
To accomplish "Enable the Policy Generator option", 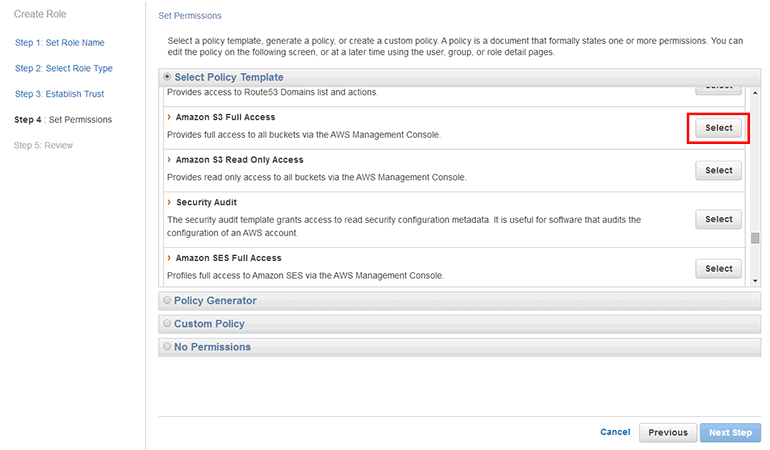I will pyautogui.click(x=167, y=300).
